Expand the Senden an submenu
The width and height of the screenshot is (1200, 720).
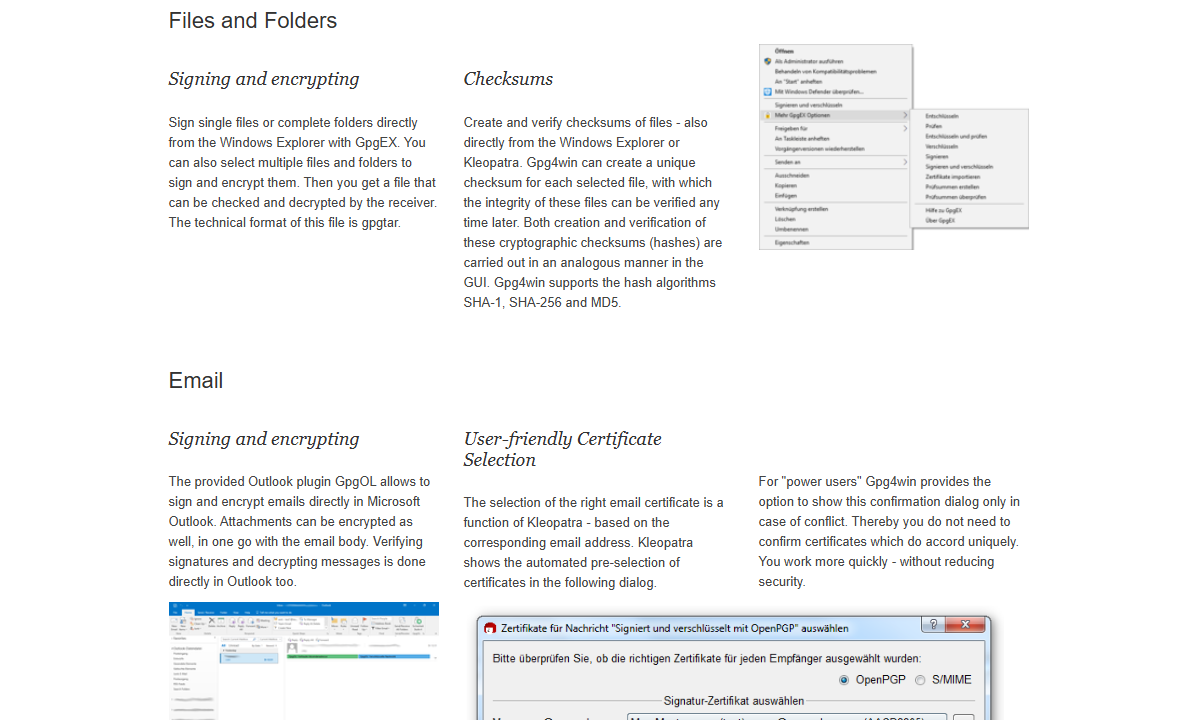789,162
